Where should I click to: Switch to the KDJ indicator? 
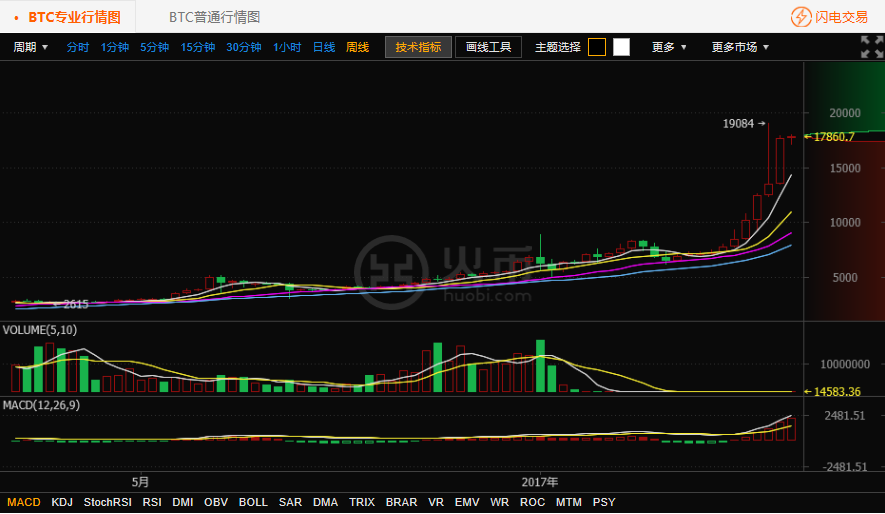(x=62, y=502)
